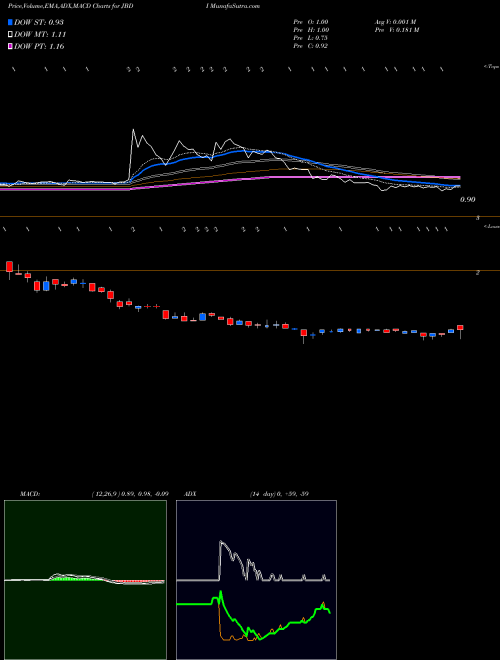Click the last red candlestick at far right

click(x=460, y=328)
